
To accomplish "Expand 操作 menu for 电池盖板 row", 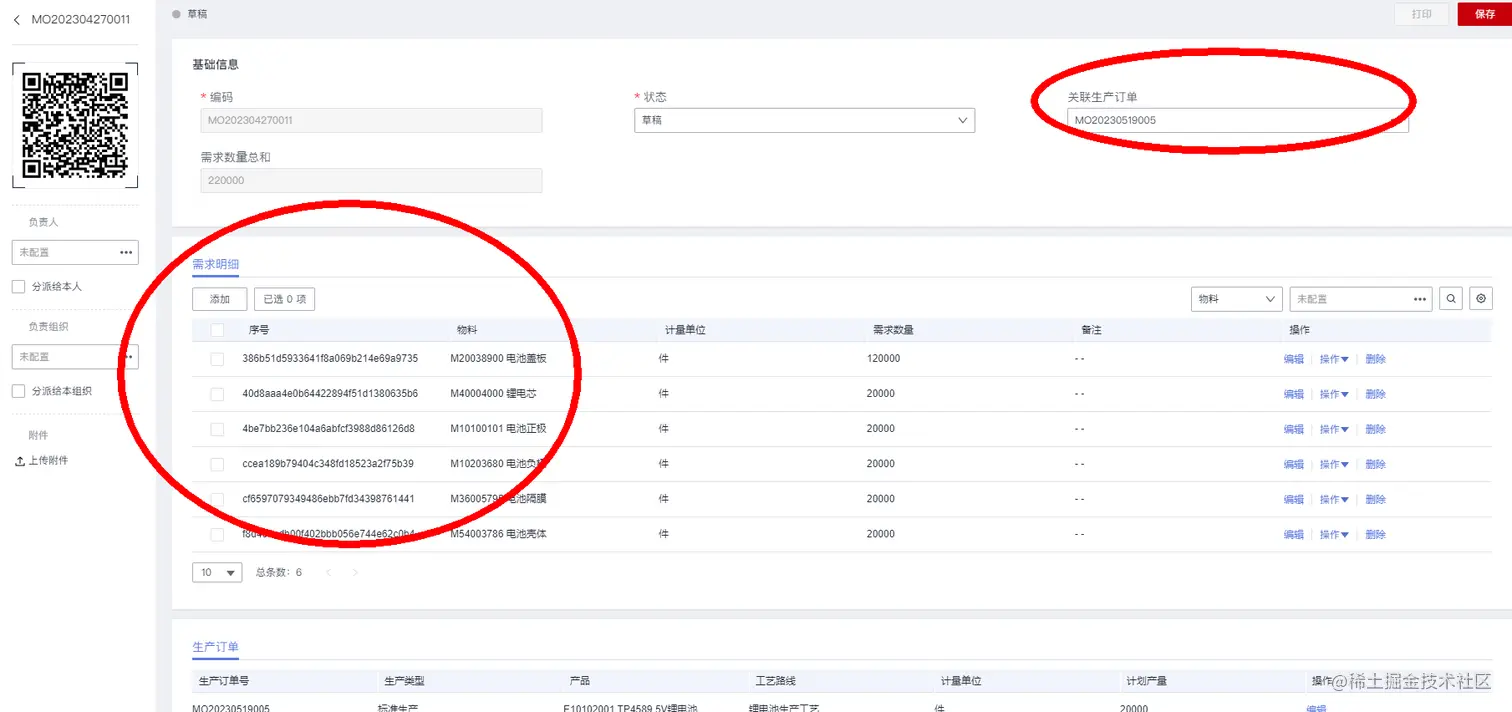I will click(x=1334, y=359).
